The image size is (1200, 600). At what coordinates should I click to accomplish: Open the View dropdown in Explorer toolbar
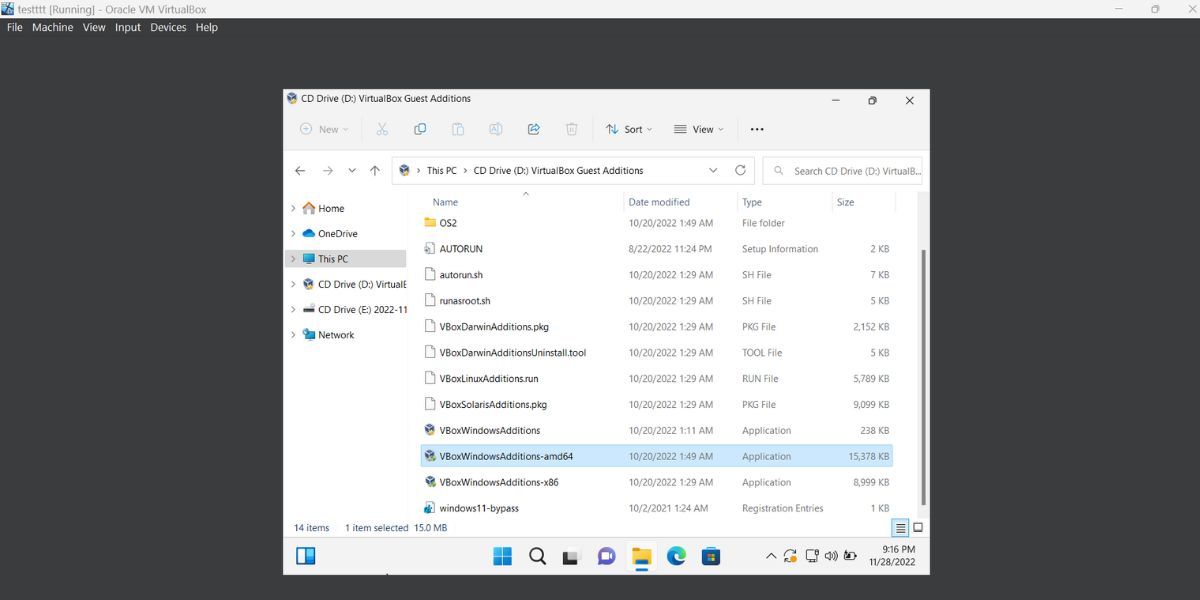tap(698, 129)
